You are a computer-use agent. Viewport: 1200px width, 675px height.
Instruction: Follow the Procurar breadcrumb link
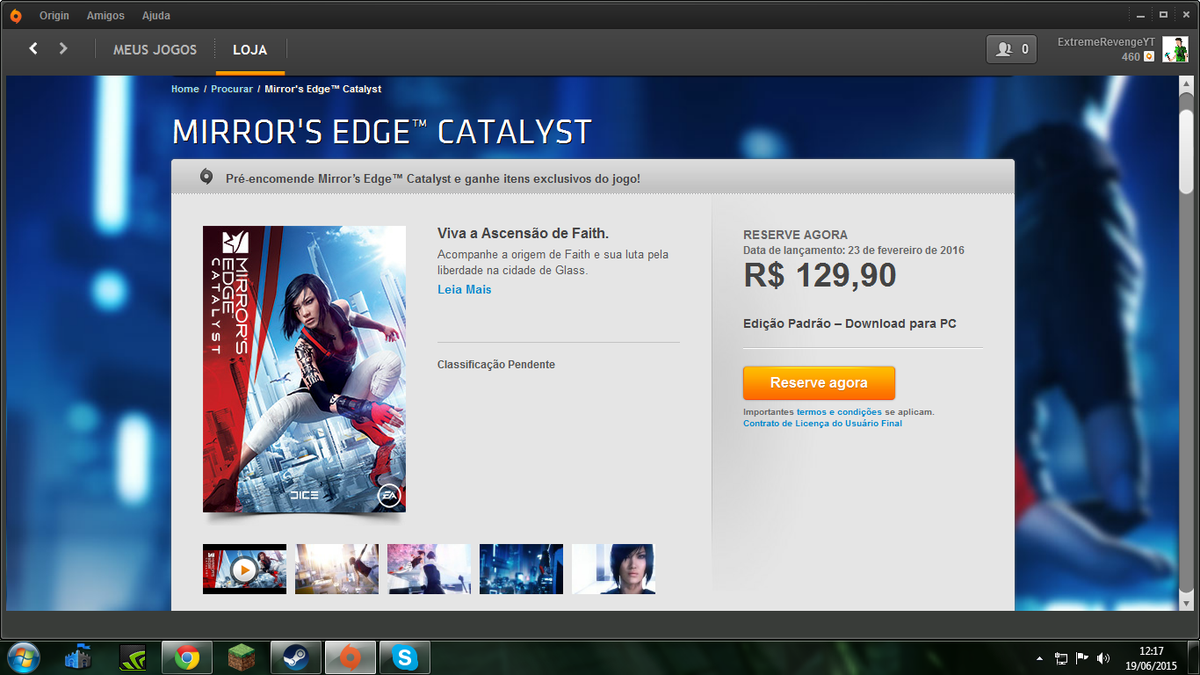[x=231, y=89]
